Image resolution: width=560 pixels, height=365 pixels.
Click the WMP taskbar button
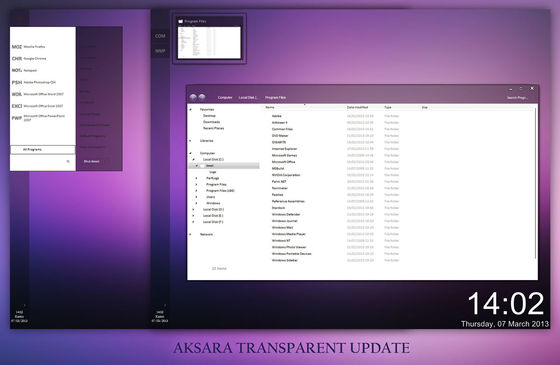pos(160,51)
